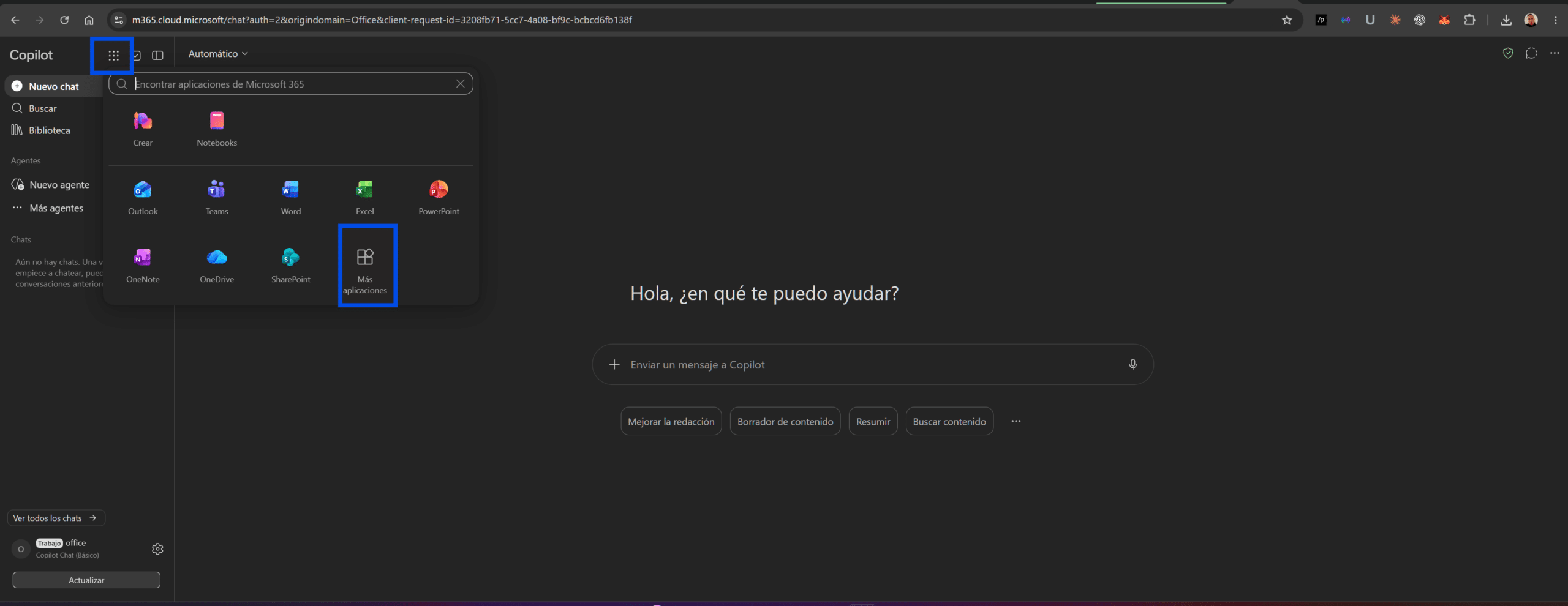Open the Crear app
This screenshot has width=1568, height=606.
[x=143, y=129]
